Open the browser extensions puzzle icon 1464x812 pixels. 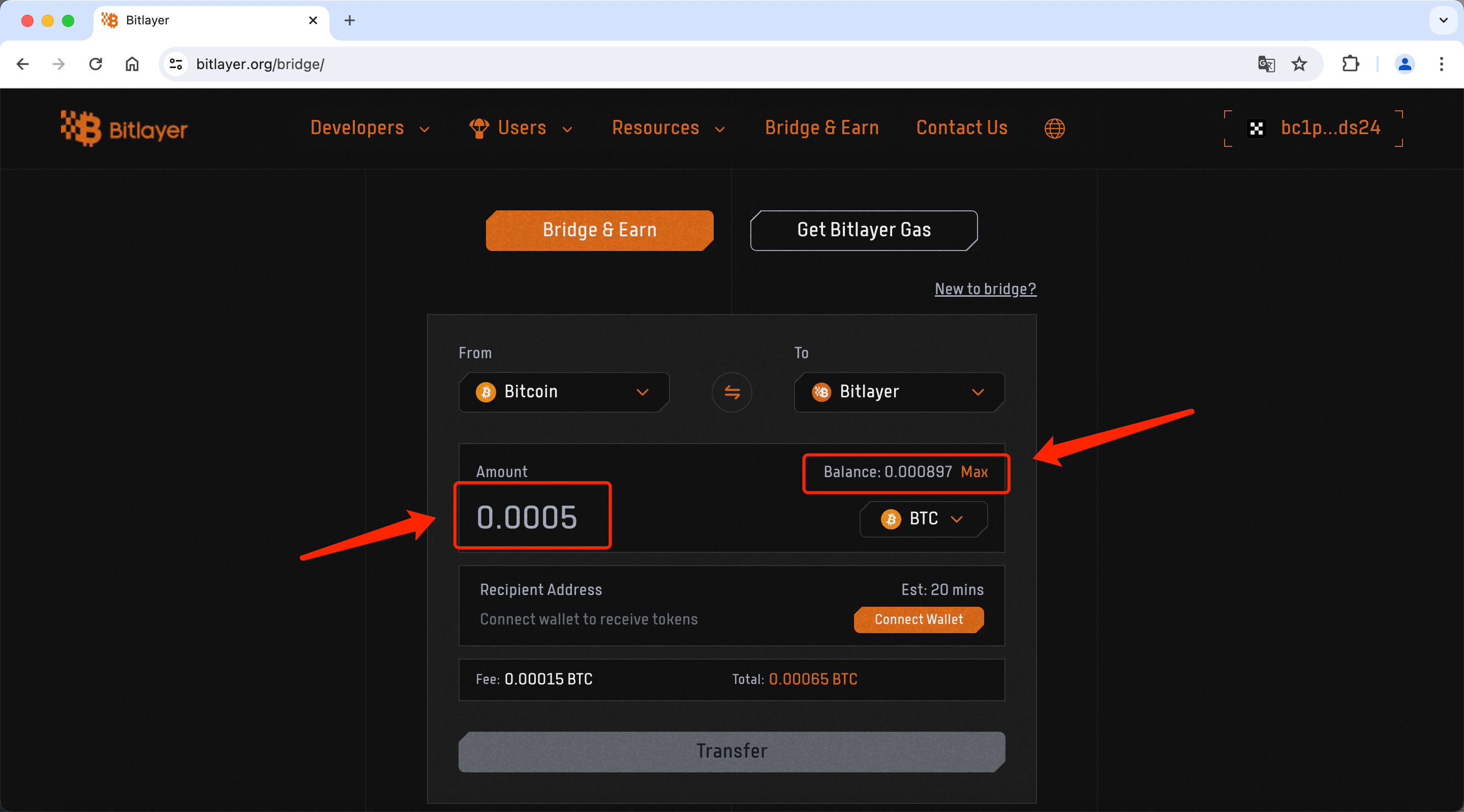tap(1351, 64)
